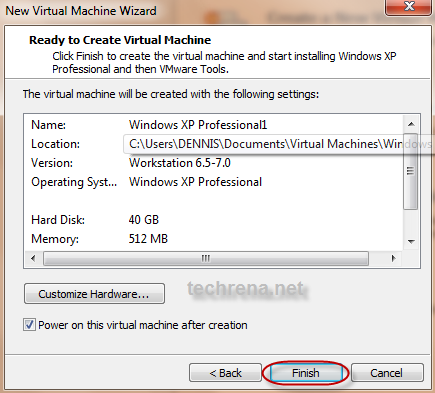Click the 'Memory:' label
This screenshot has width=435, height=393.
click(x=55, y=239)
